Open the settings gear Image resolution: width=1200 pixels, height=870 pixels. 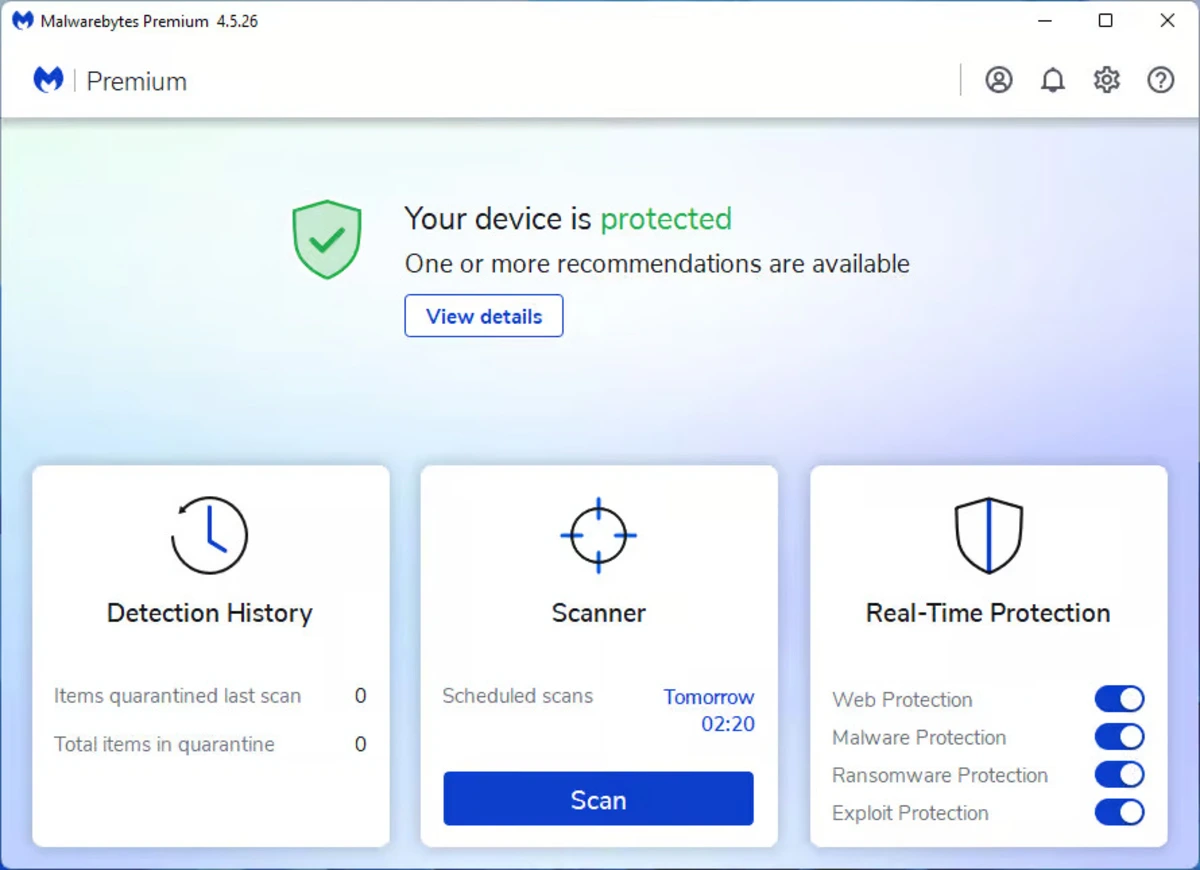tap(1107, 80)
